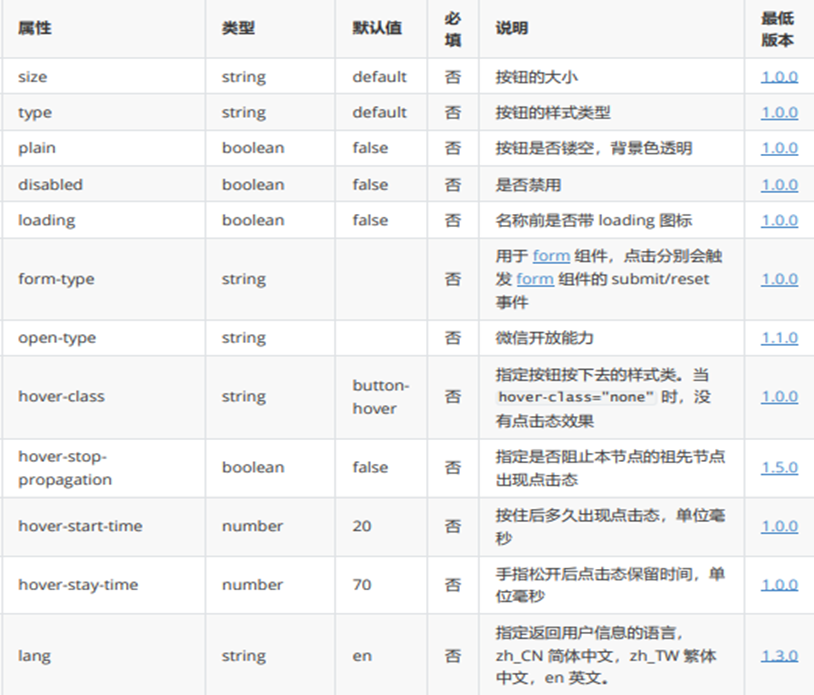
Task: Open the 1.0.0 version link in type row
Action: 779,113
